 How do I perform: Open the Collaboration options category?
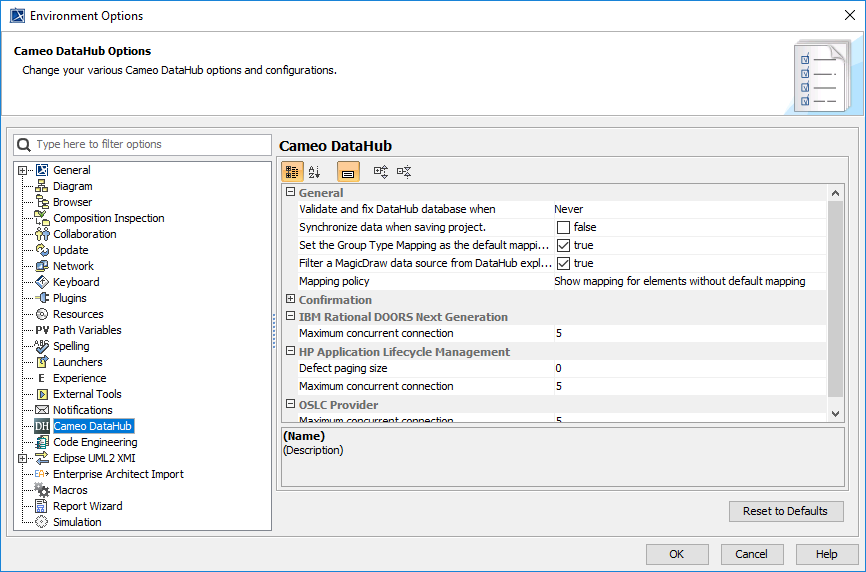point(84,234)
